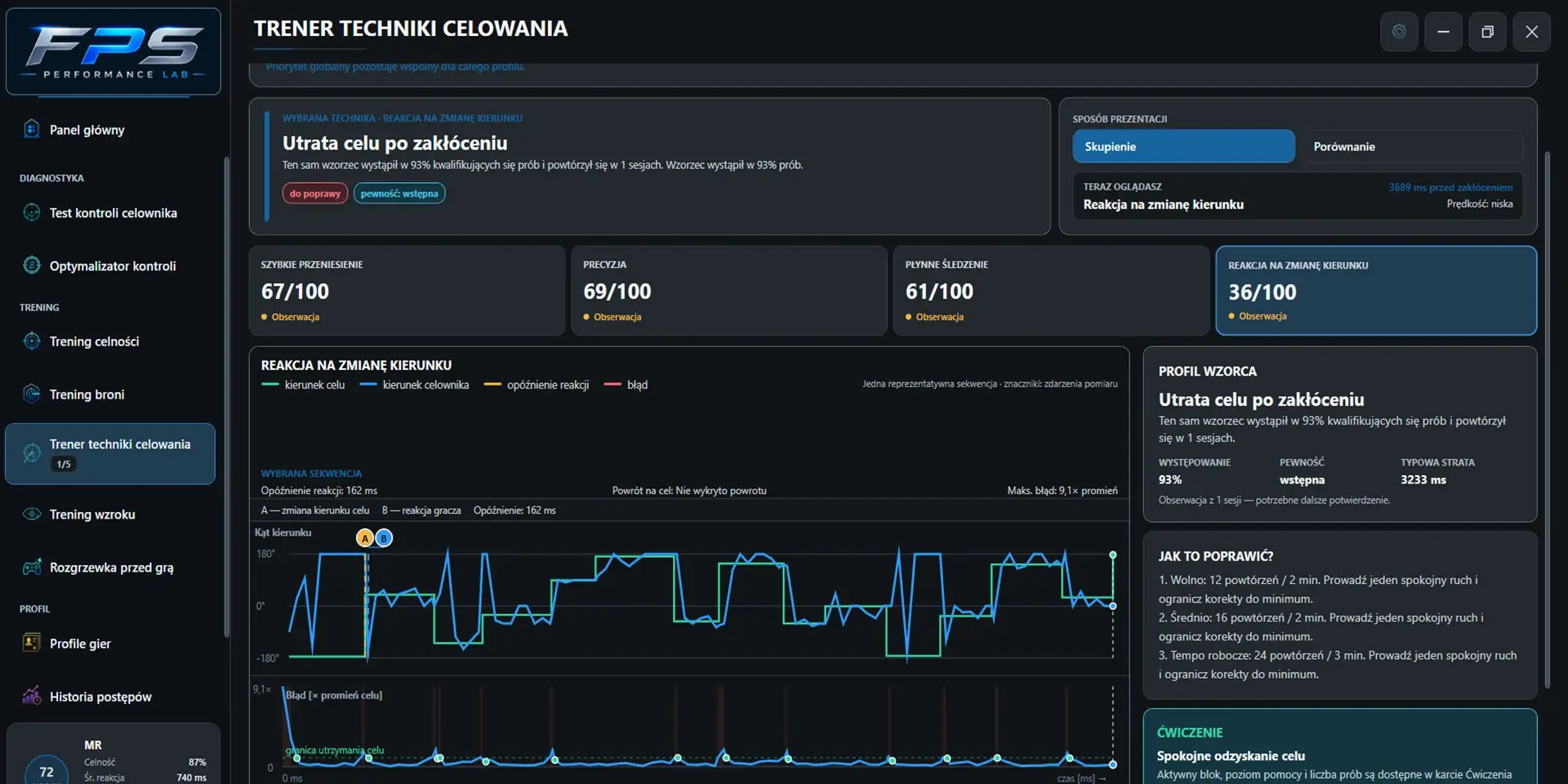Click the 'JAK TO POPRAWIĆ?' heading
The image size is (1568, 784).
(1215, 556)
